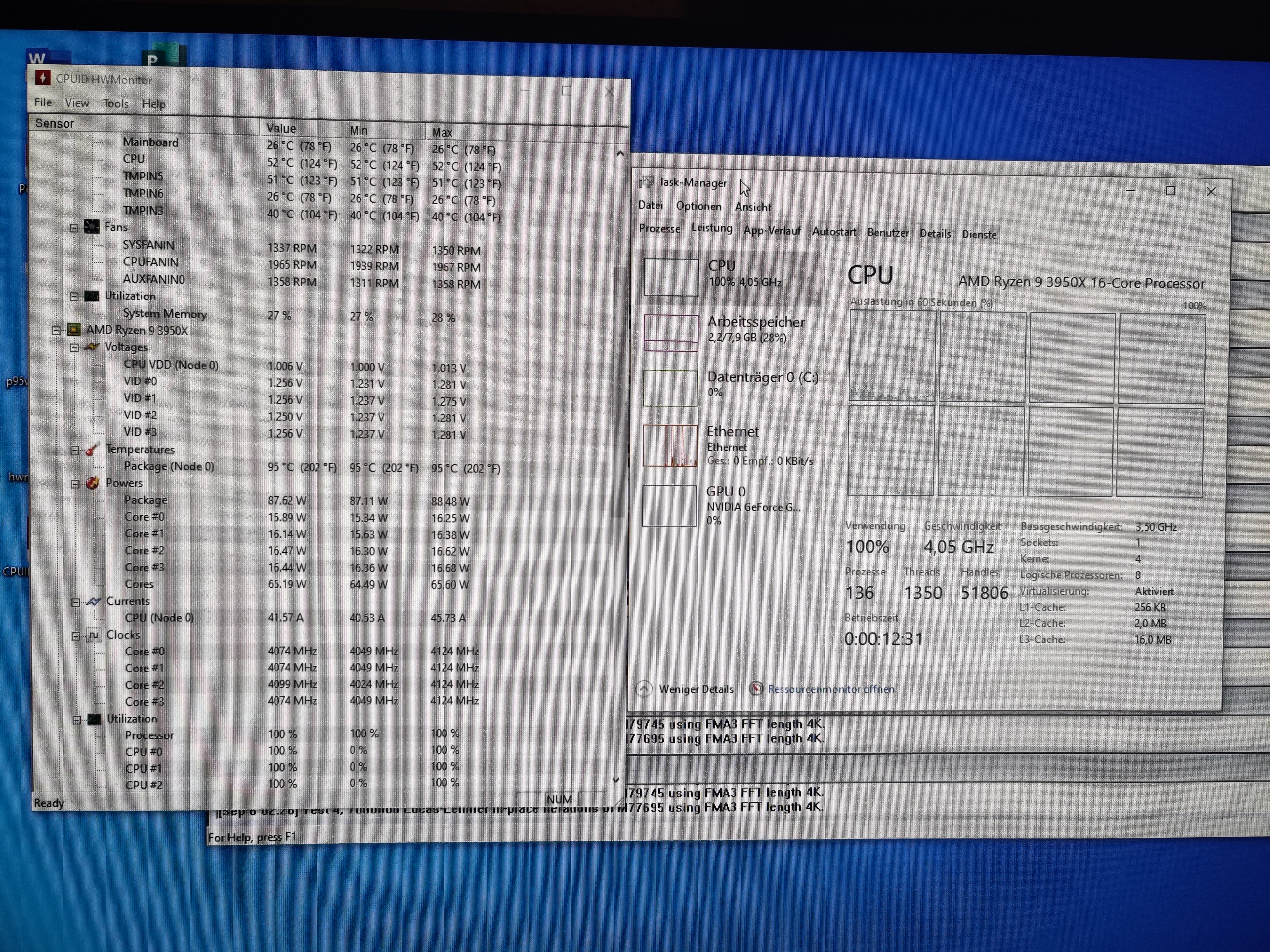
Task: Click the HWMonitor lightning bolt title icon
Action: pyautogui.click(x=42, y=77)
